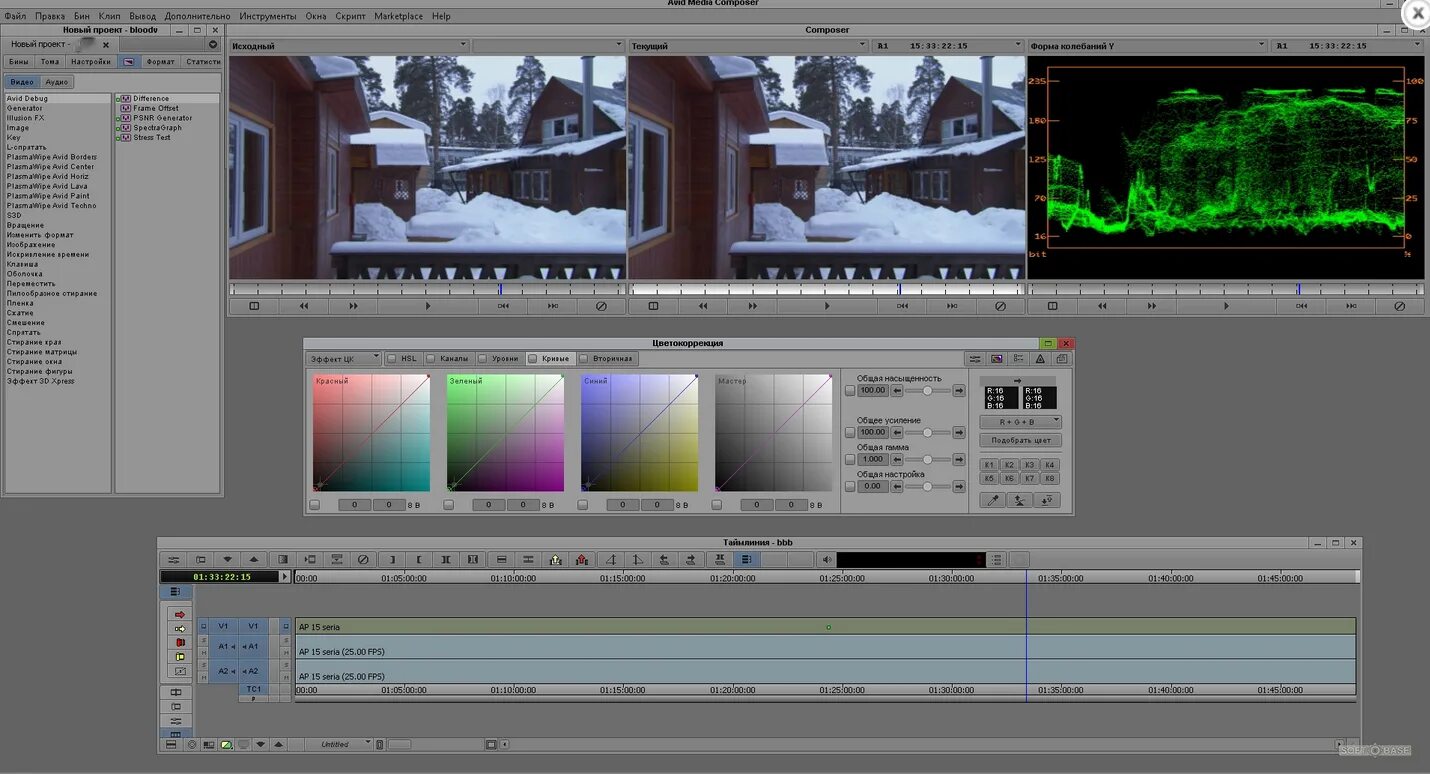Toggle the V1 track monitor toggle in timeline
Image resolution: width=1430 pixels, height=774 pixels.
(285, 627)
